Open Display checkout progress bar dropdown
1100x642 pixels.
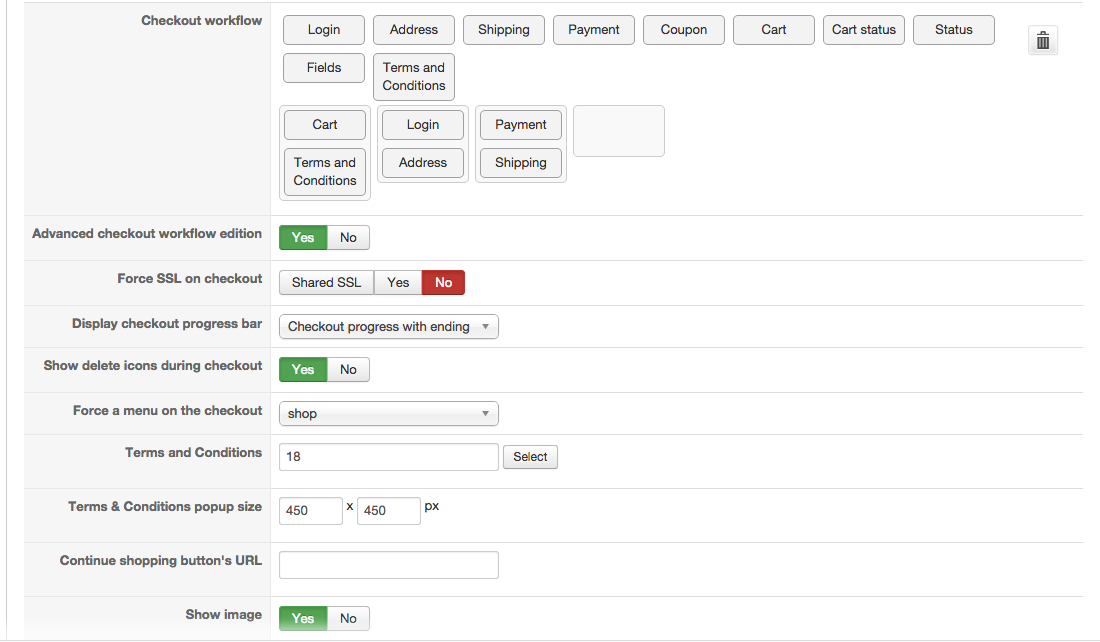coord(388,327)
